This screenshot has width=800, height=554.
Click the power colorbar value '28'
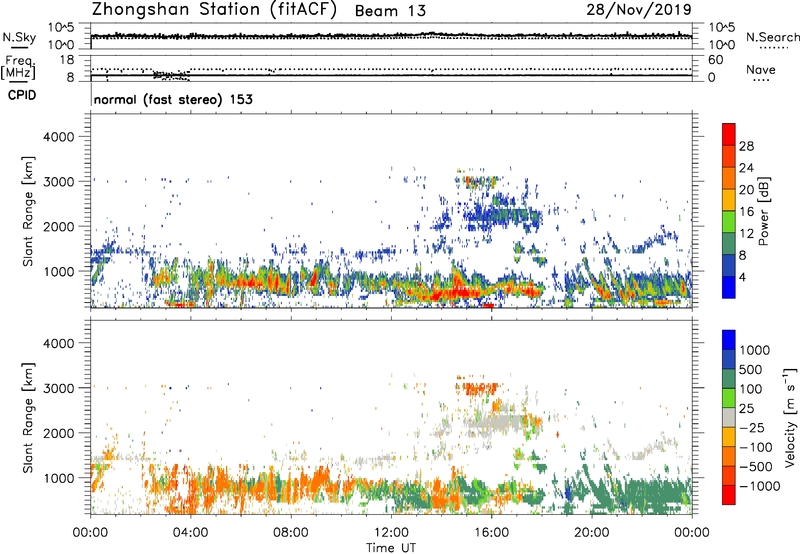[x=746, y=146]
